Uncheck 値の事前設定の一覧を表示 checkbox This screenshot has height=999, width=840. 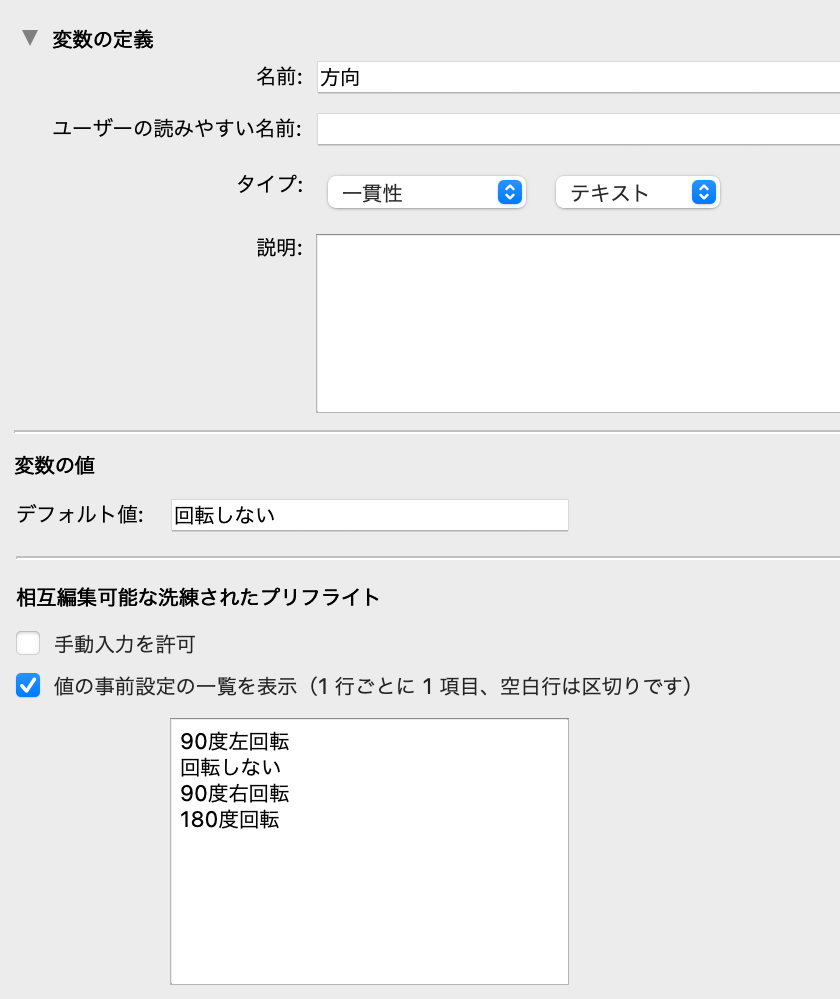click(28, 686)
